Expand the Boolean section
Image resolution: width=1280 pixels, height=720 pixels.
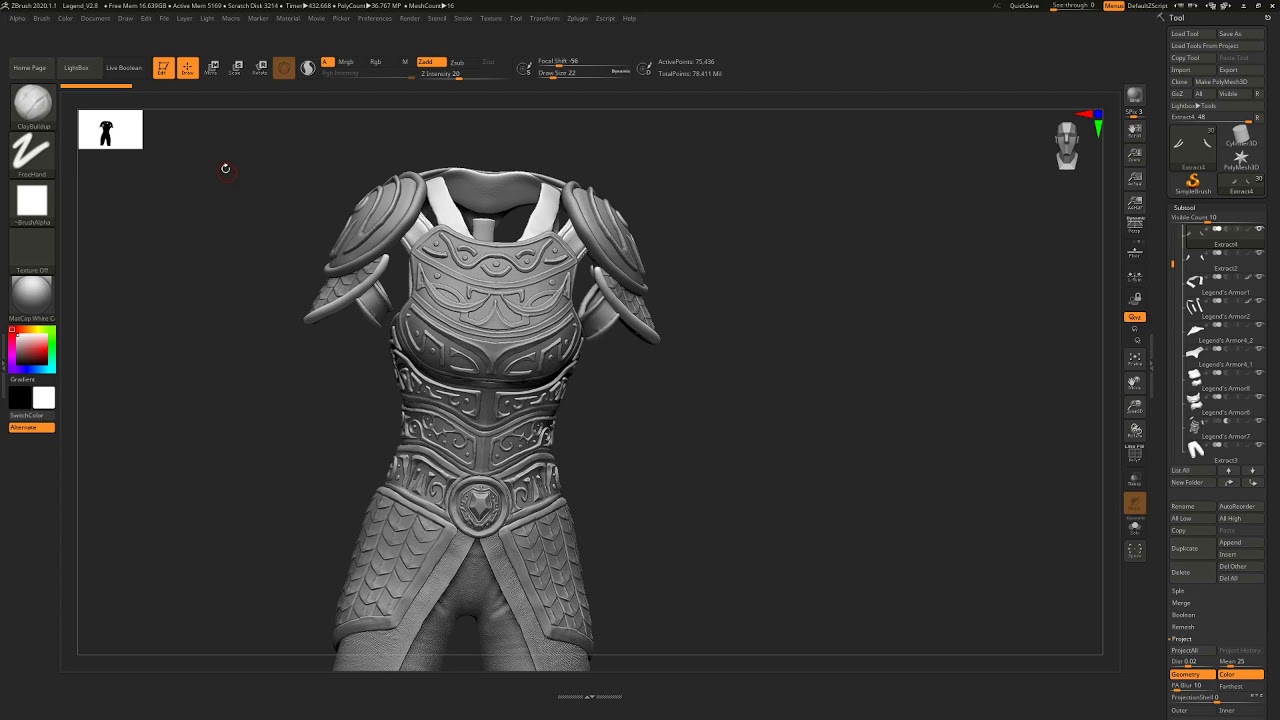(1183, 615)
